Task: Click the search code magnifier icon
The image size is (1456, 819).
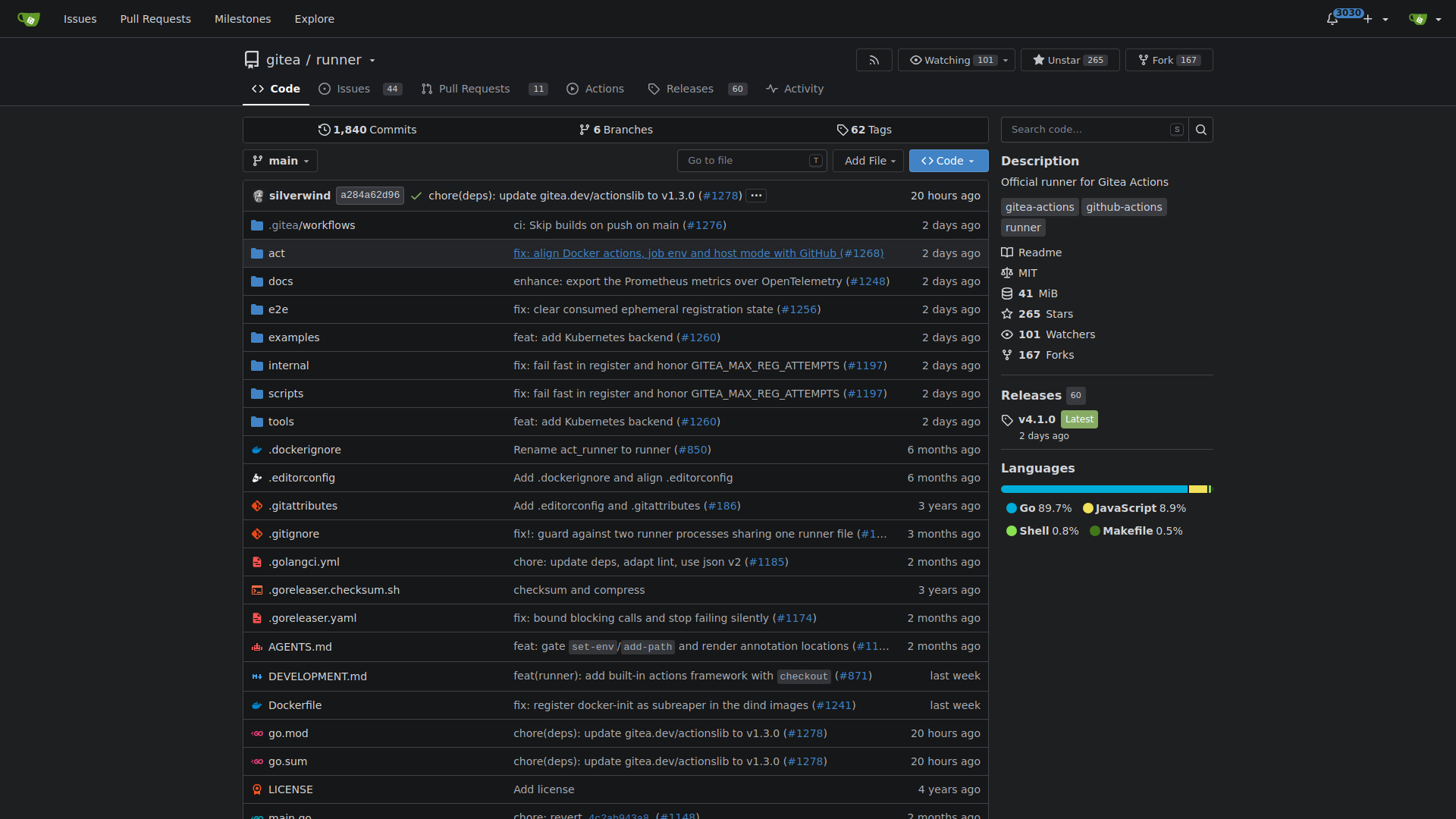Action: pyautogui.click(x=1201, y=130)
